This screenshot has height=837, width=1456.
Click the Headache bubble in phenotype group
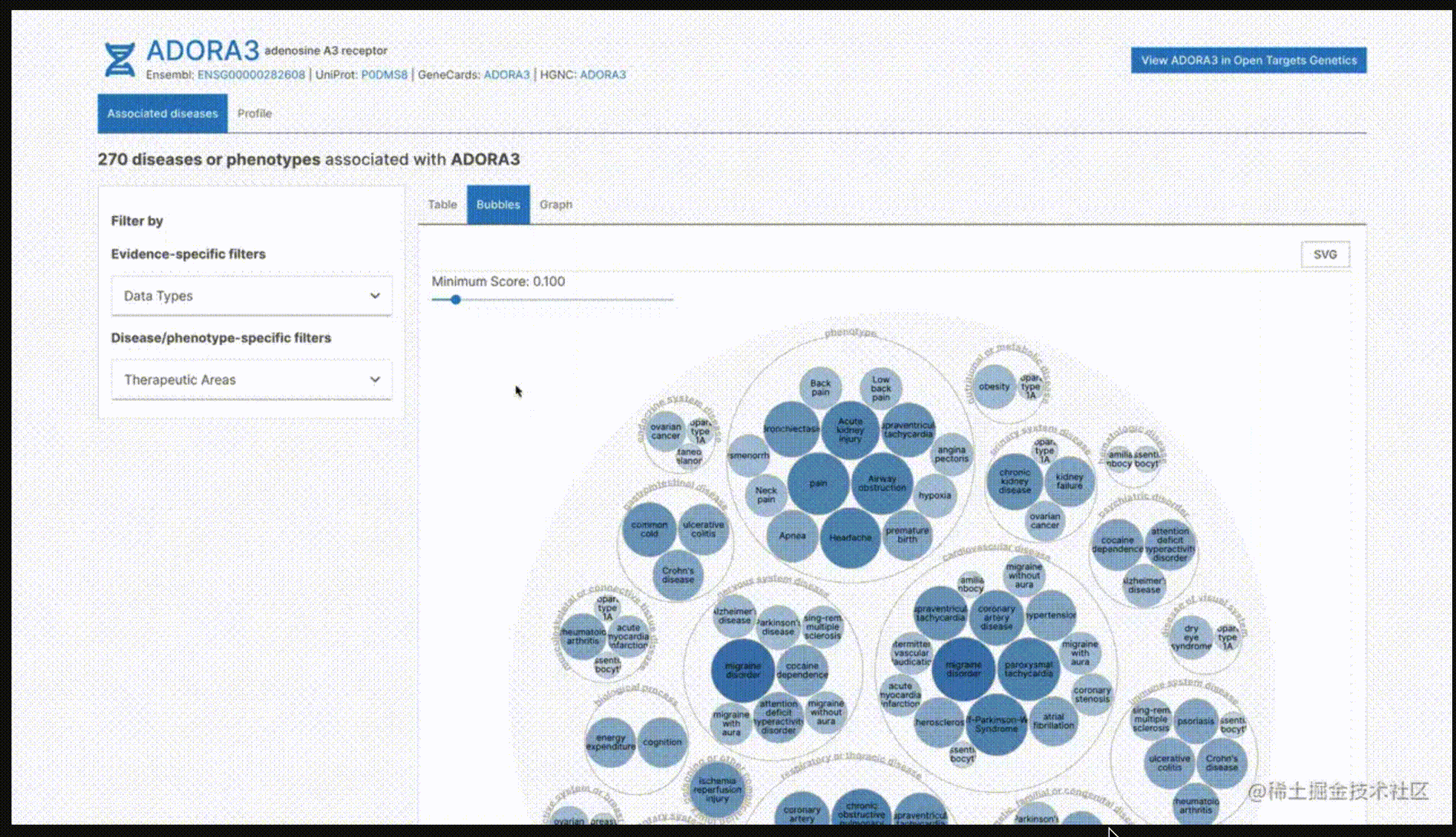coord(850,538)
